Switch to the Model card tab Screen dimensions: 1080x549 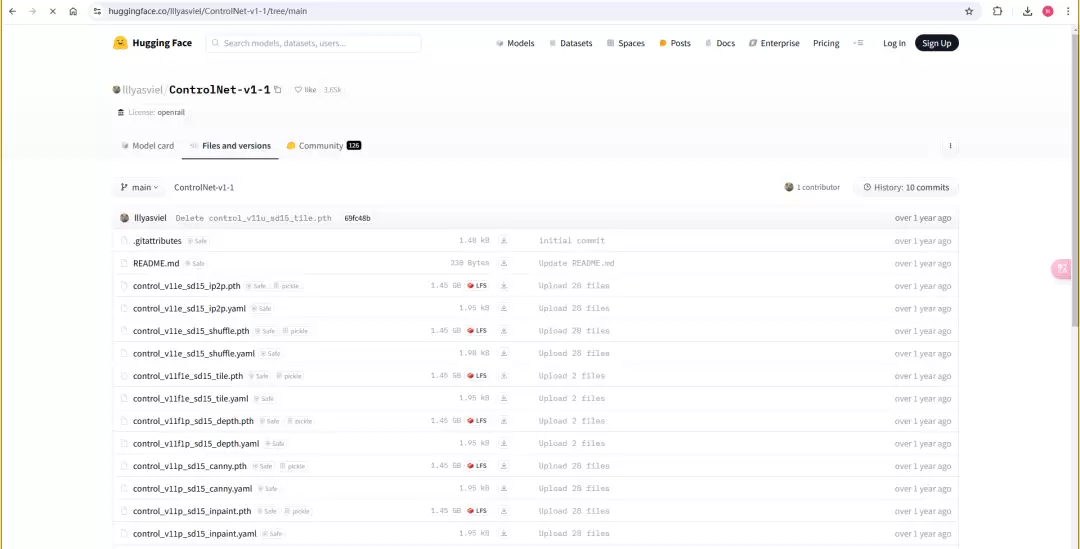[x=147, y=146]
